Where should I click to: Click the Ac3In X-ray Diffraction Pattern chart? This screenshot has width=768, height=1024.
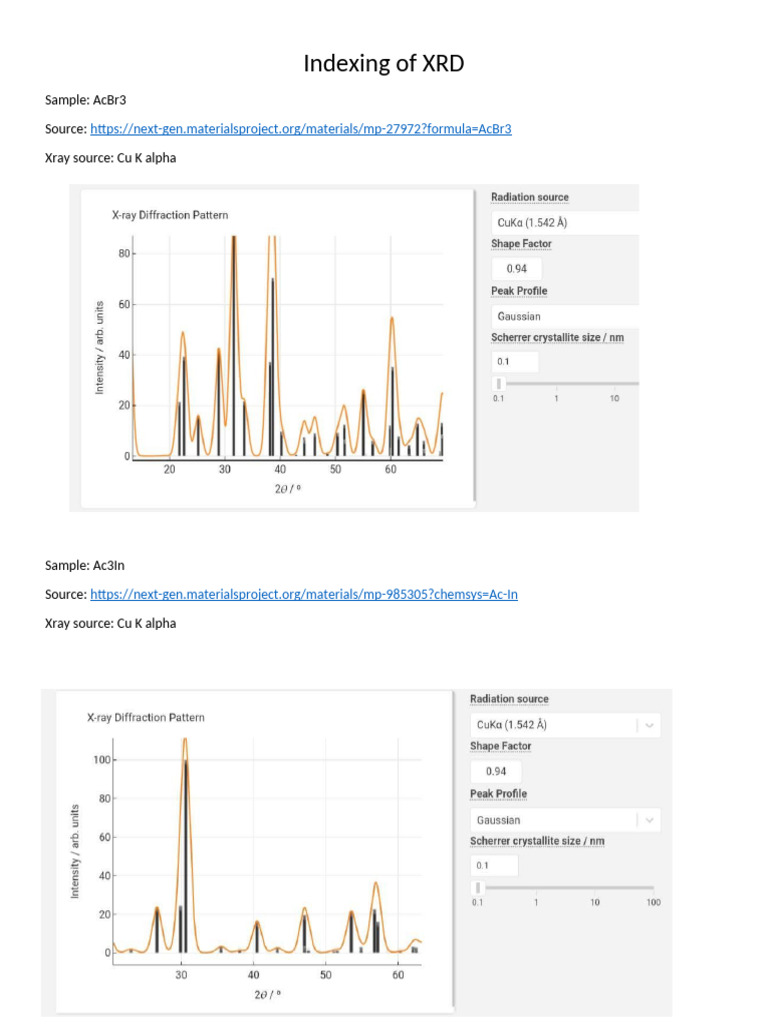click(x=255, y=850)
